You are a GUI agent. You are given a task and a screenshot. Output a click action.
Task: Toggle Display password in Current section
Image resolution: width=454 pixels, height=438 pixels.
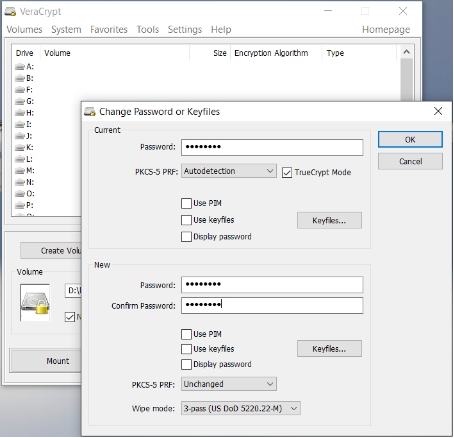[186, 237]
